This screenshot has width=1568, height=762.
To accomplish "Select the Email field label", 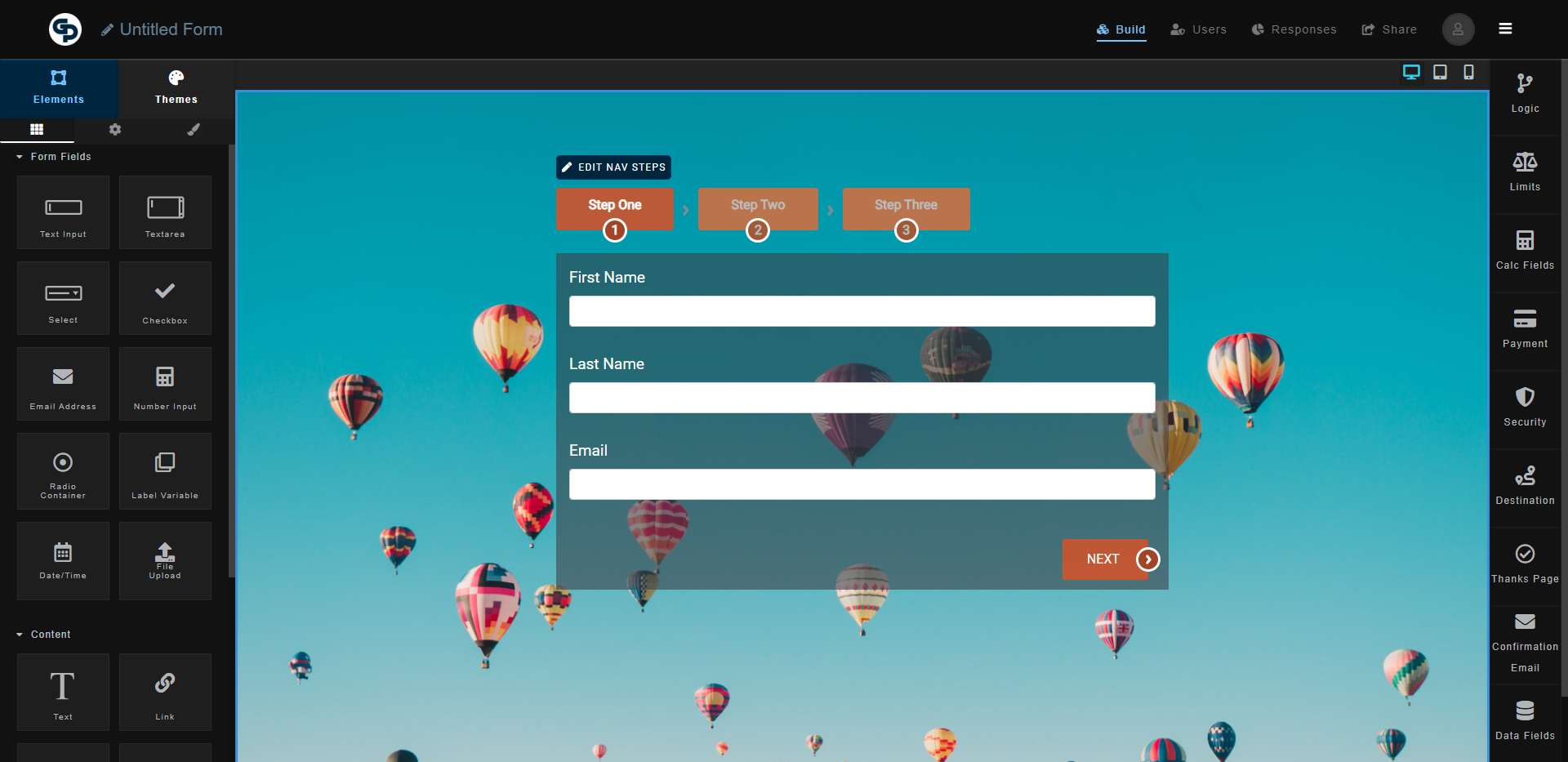I will [x=588, y=451].
